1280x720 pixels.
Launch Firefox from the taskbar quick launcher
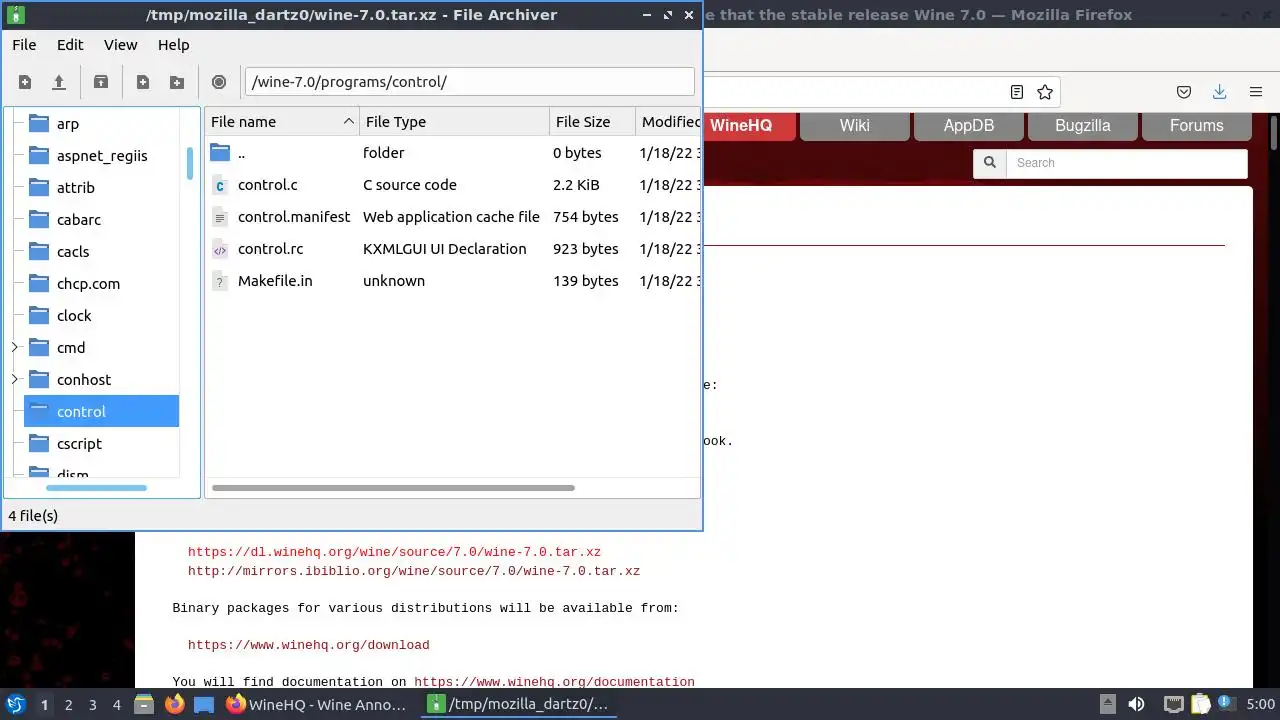point(175,704)
